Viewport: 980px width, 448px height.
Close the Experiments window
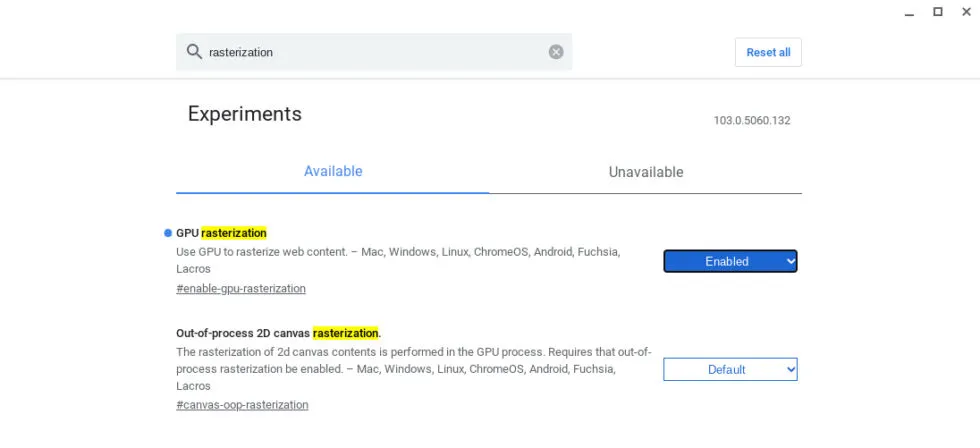pyautogui.click(x=966, y=11)
